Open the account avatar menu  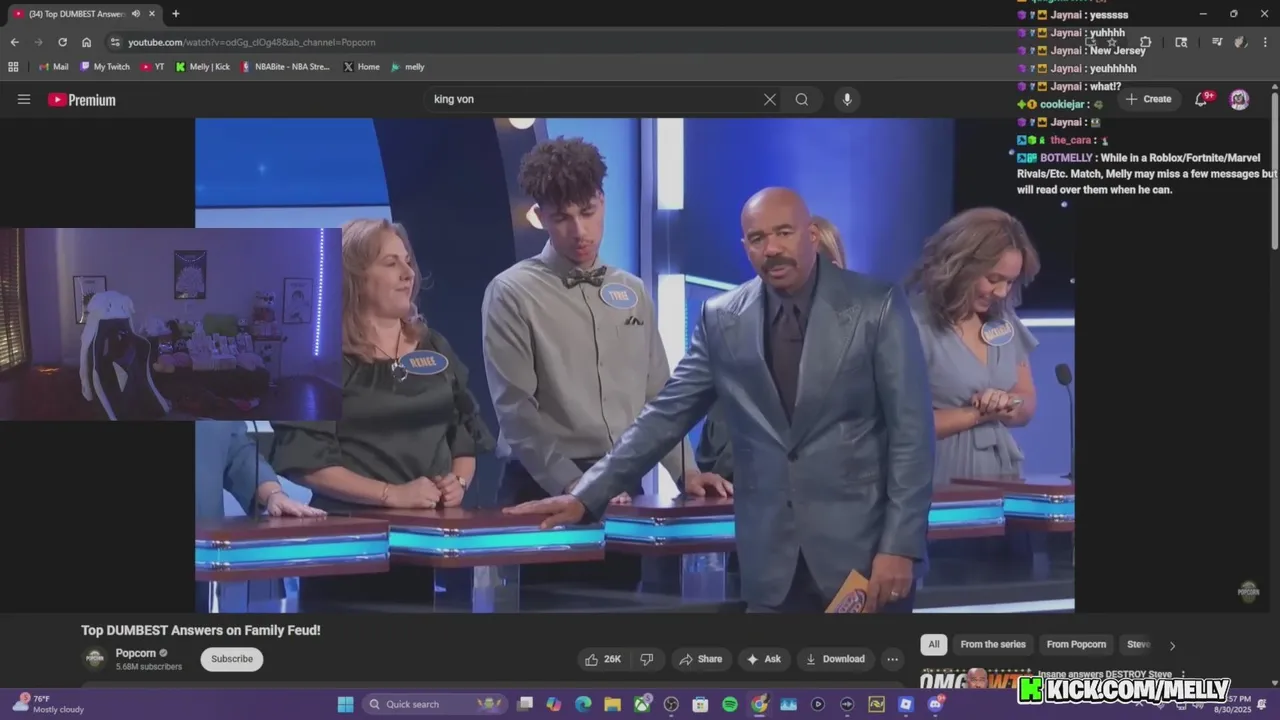pos(1239,99)
